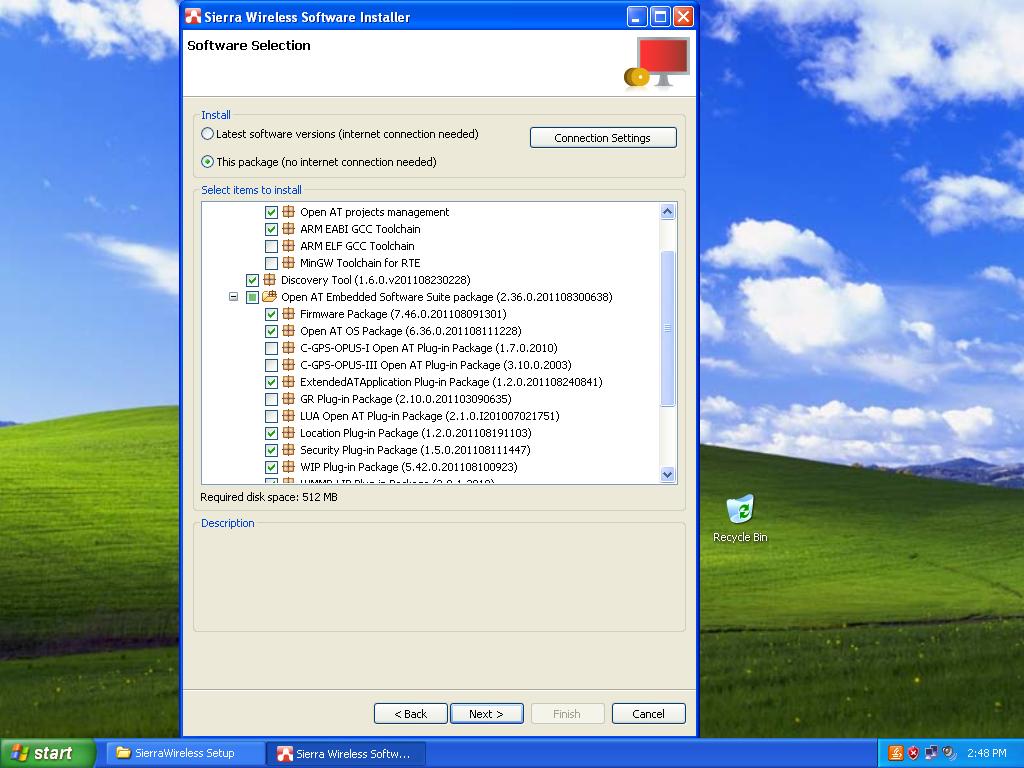
Task: Click scrollbar up arrow in items list
Action: coord(667,211)
